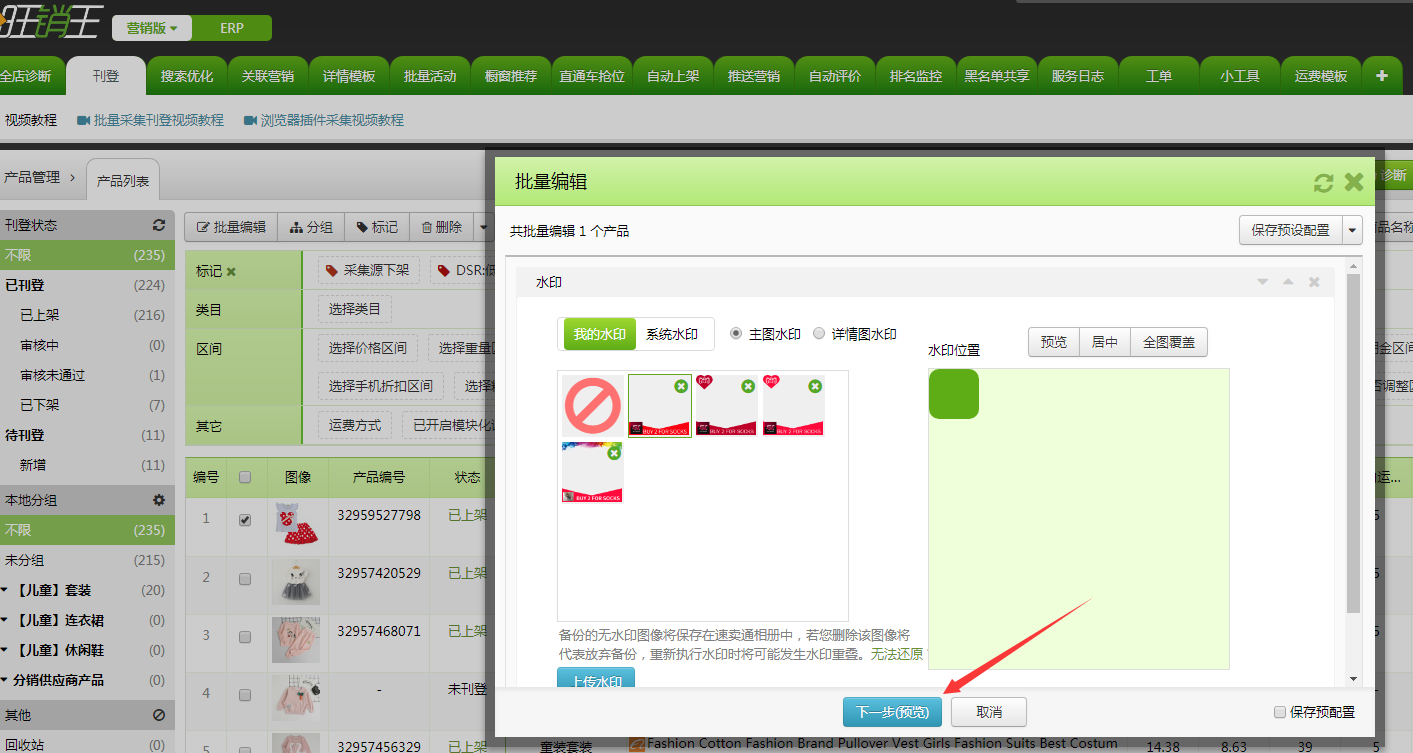Image resolution: width=1413 pixels, height=753 pixels.
Task: Open 本地分组 gear settings
Action: click(158, 500)
